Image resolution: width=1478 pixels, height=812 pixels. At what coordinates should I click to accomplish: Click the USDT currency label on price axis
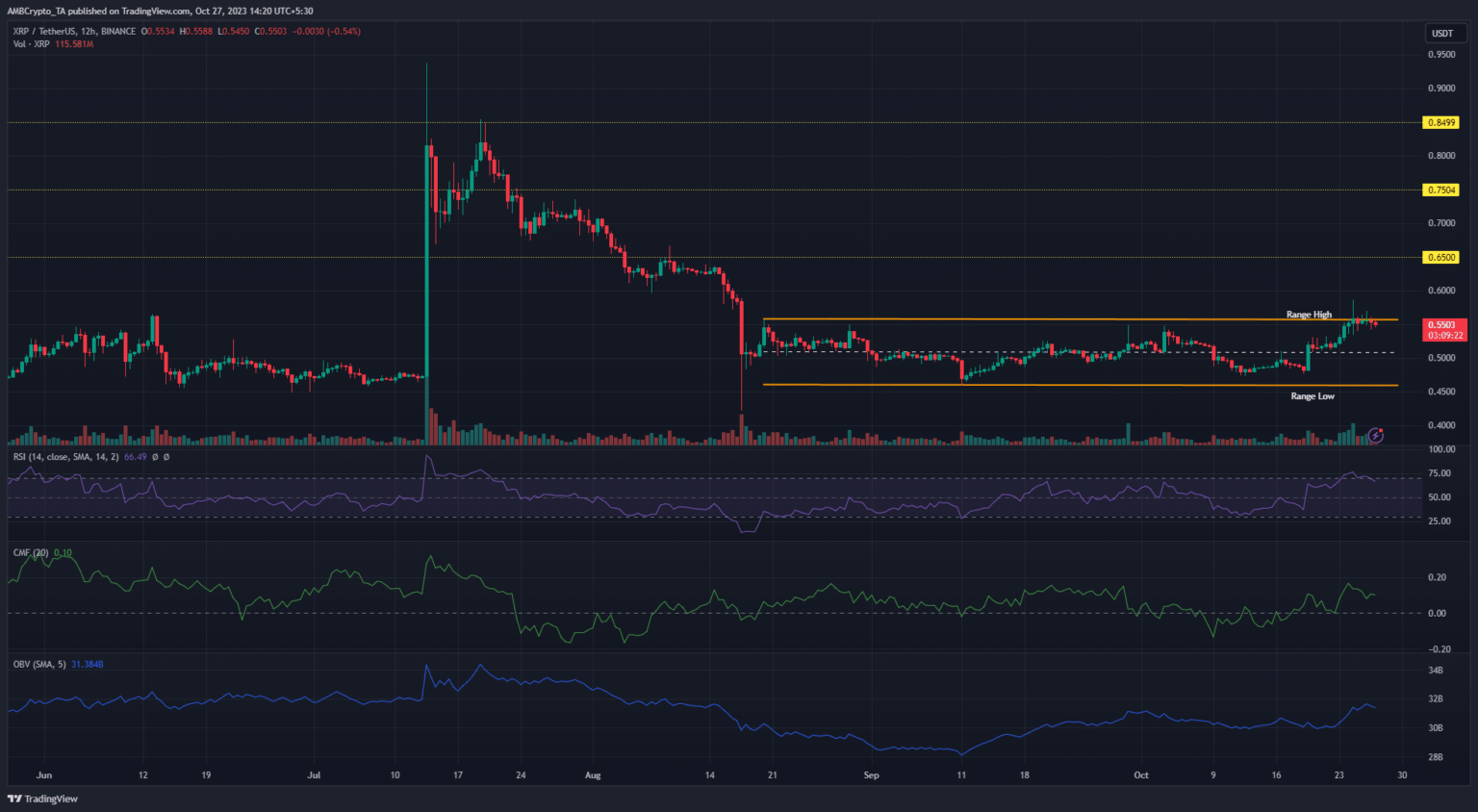[x=1441, y=34]
